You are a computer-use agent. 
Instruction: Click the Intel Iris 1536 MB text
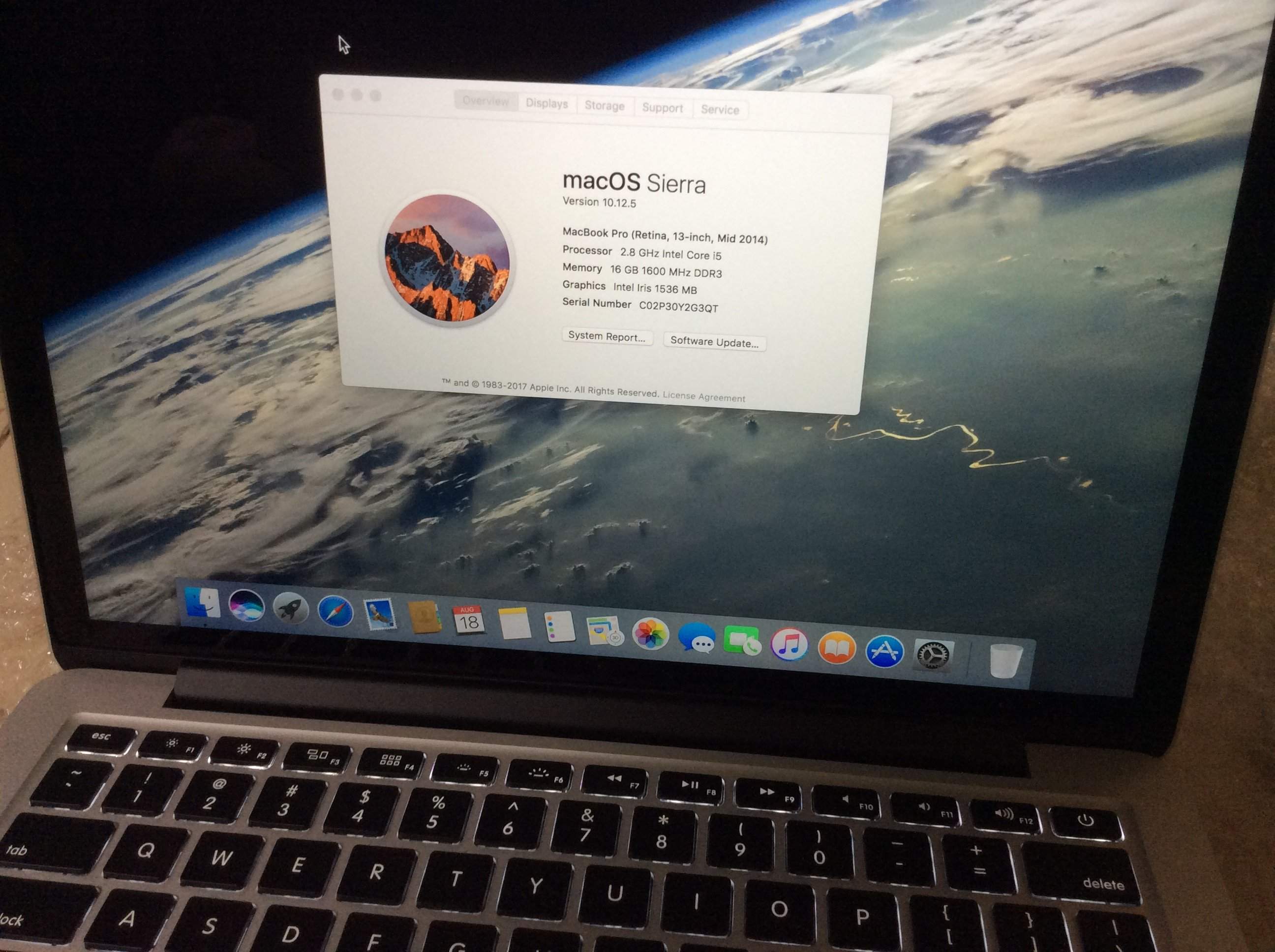coord(655,288)
